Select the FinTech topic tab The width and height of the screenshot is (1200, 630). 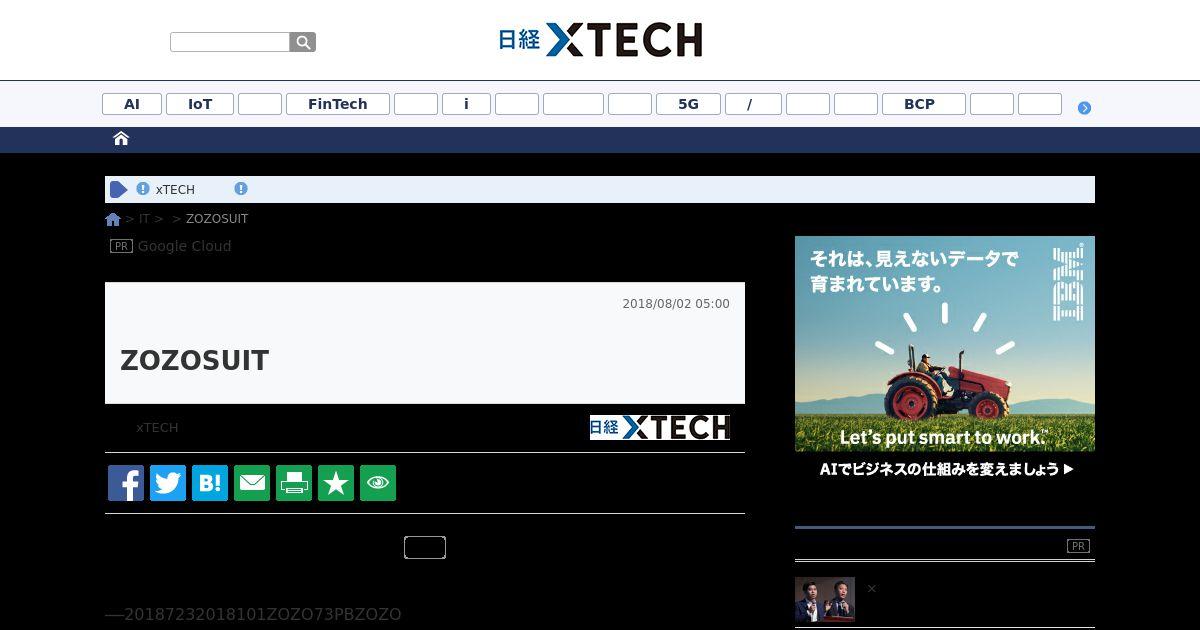tap(338, 104)
